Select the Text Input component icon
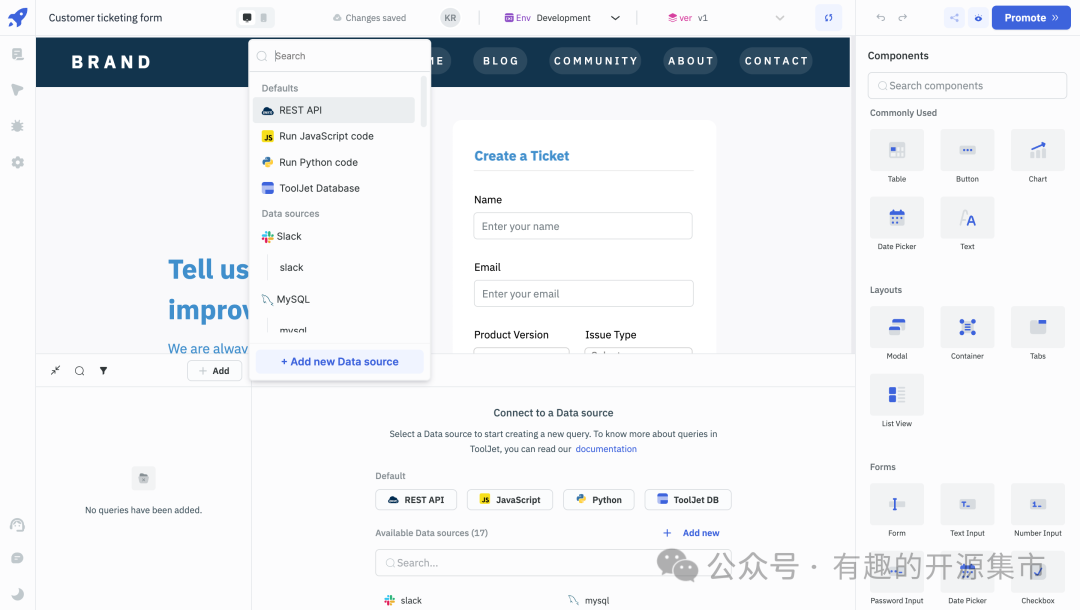The height and width of the screenshot is (610, 1080). point(967,504)
